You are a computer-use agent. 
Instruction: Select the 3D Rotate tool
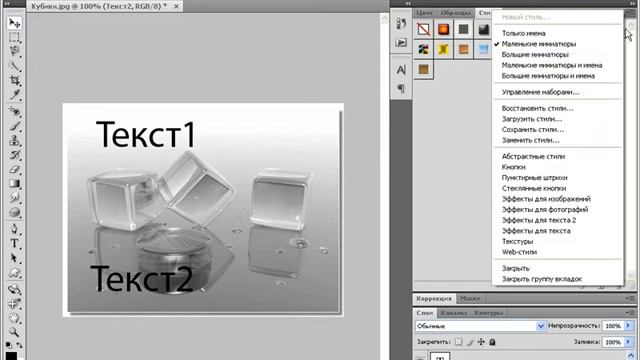[14, 289]
